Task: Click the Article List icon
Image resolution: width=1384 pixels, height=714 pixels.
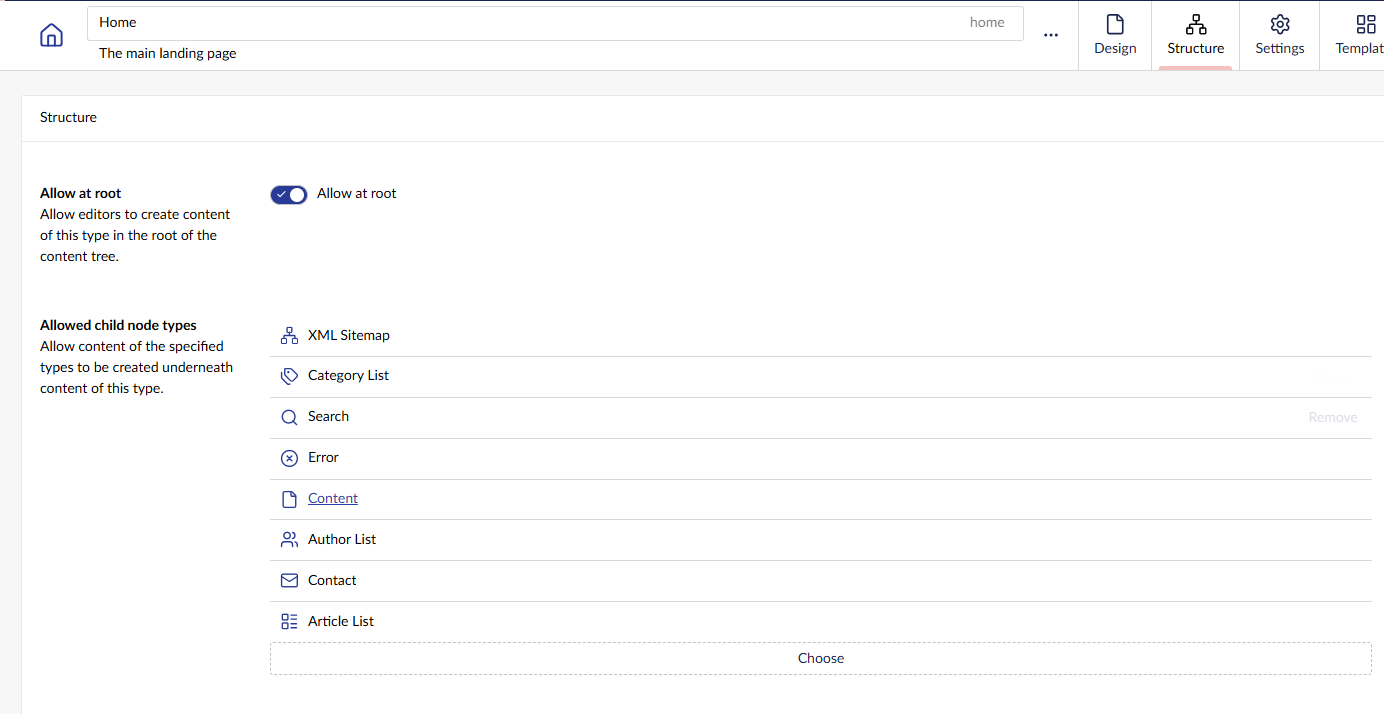Action: pos(289,622)
